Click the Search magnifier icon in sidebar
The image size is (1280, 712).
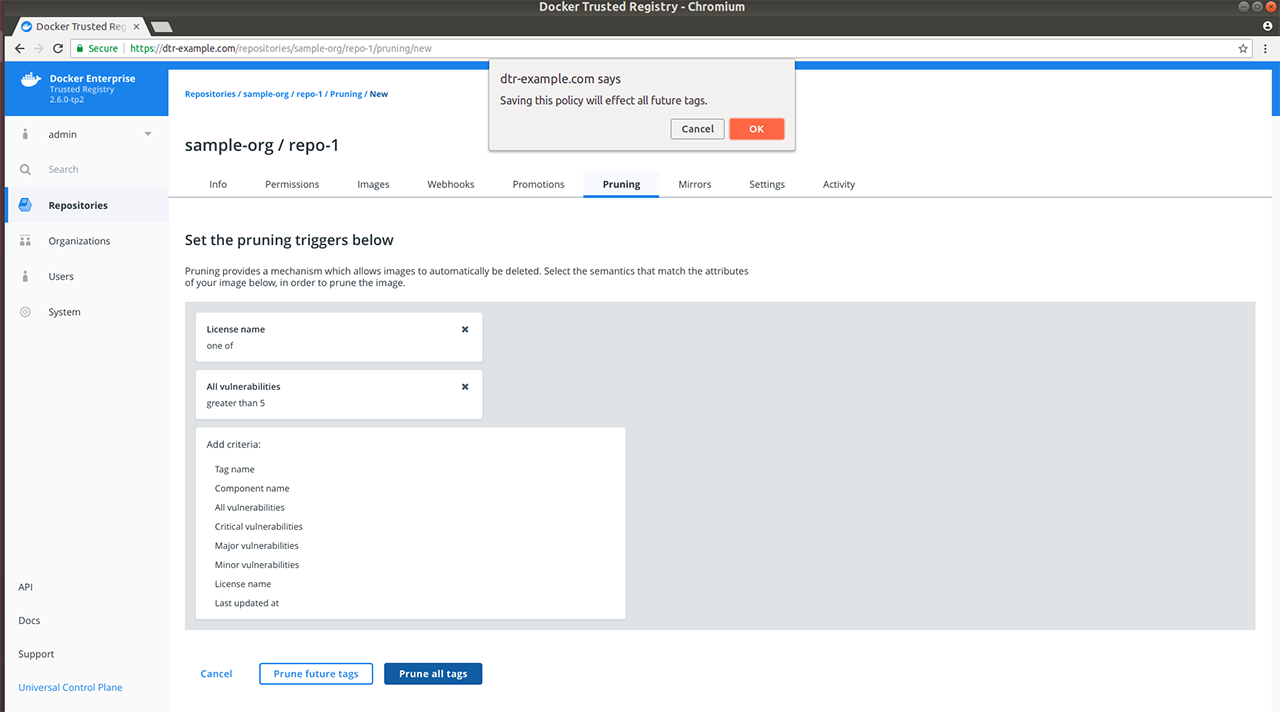(x=26, y=170)
